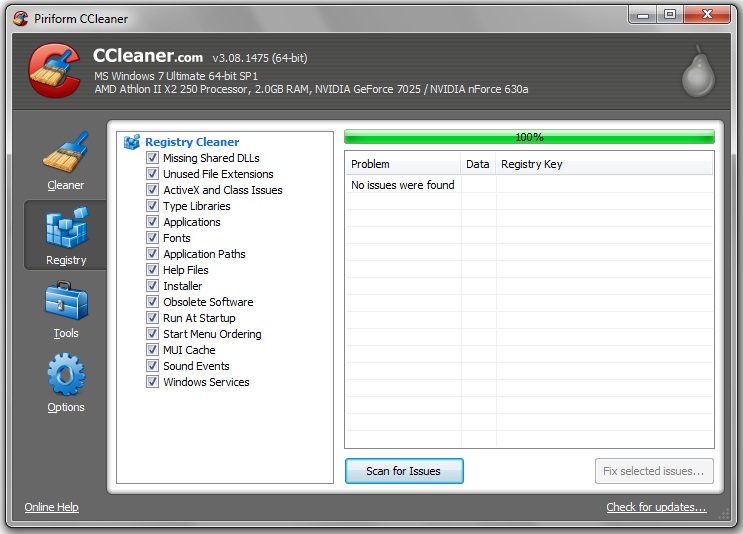743x534 pixels.
Task: Uncheck Missing Shared DLLs
Action: coord(152,158)
